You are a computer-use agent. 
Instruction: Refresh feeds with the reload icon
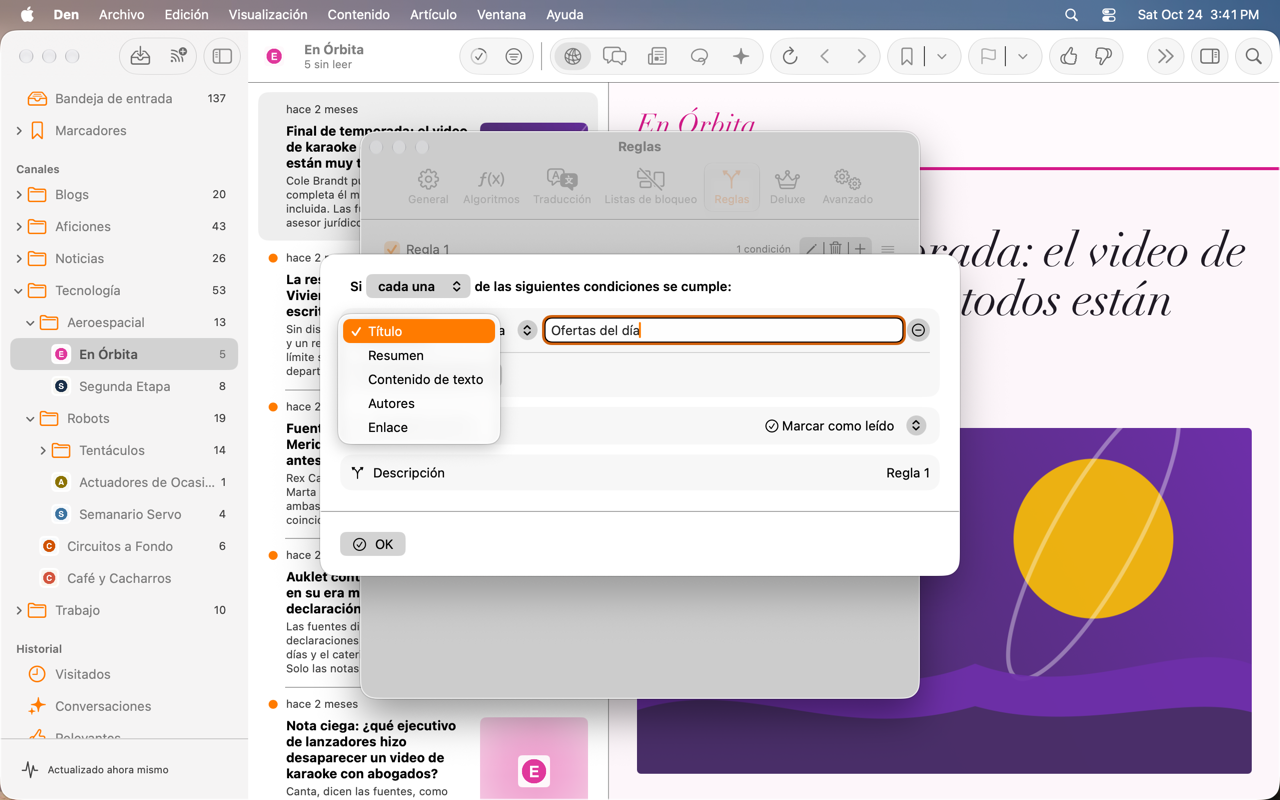click(790, 57)
